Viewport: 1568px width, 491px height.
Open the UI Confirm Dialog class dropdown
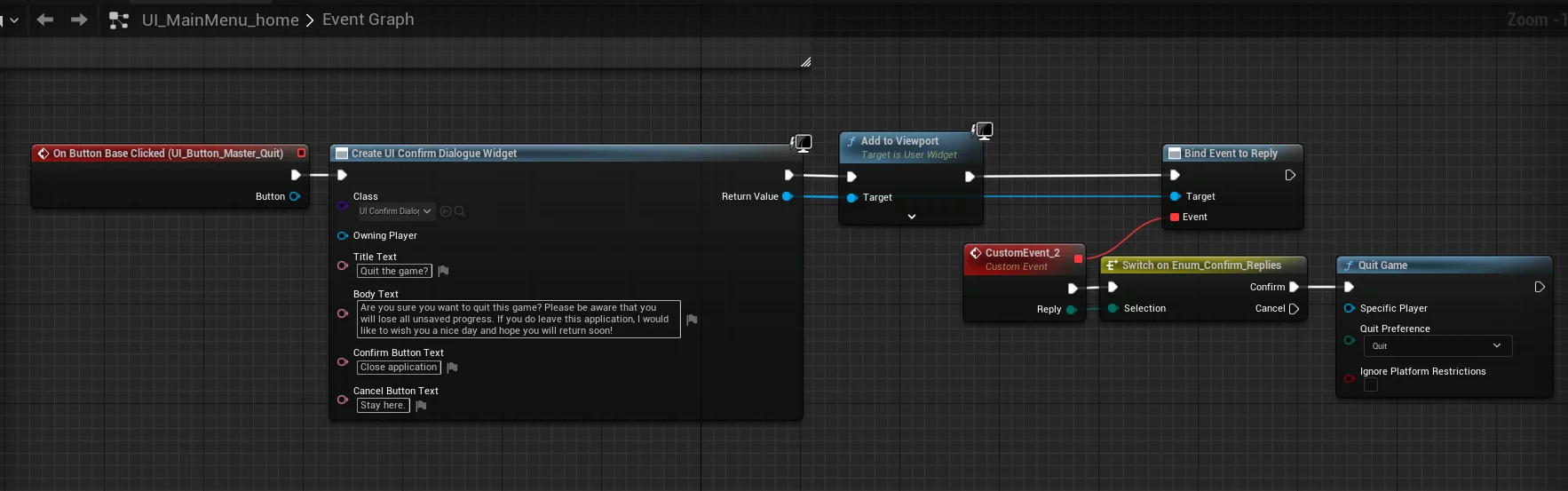395,211
